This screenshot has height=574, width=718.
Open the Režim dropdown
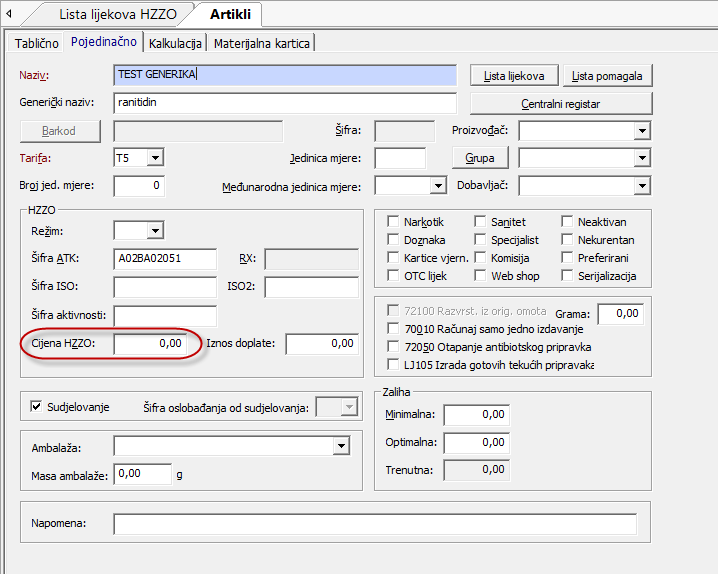(154, 232)
